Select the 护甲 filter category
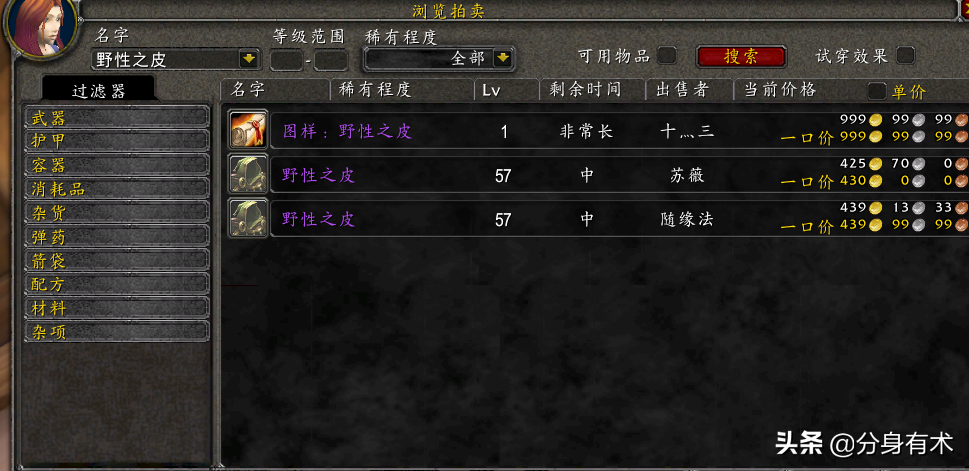The height and width of the screenshot is (471, 969). pos(117,141)
